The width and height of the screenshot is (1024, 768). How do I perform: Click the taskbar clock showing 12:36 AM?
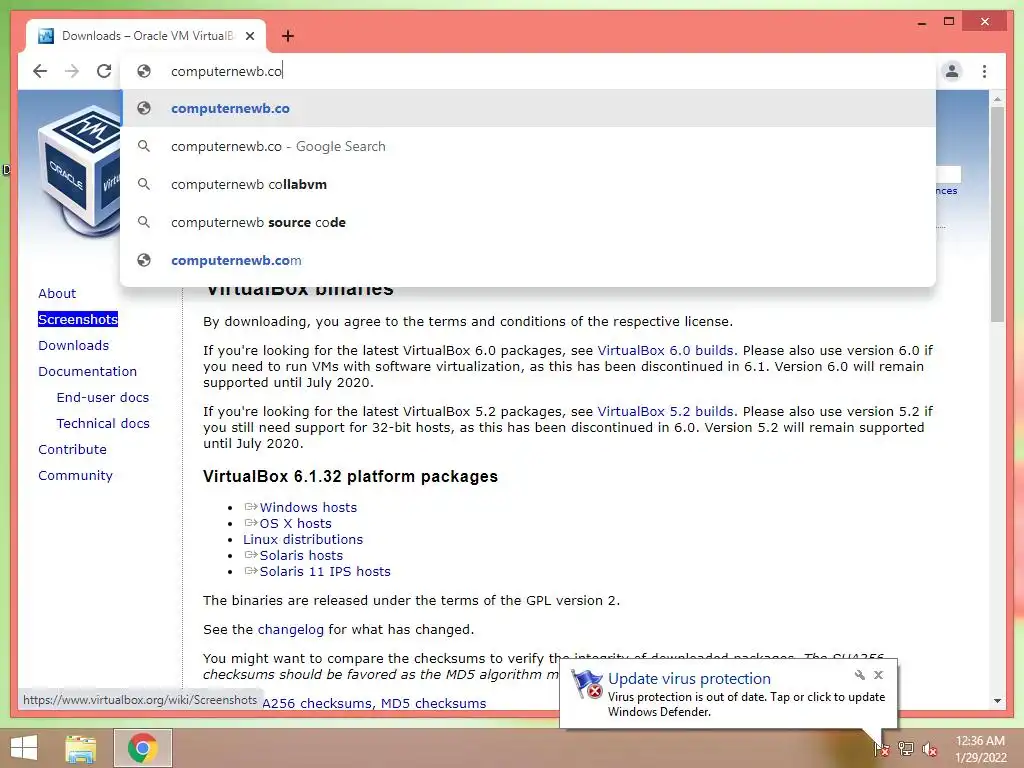point(980,749)
